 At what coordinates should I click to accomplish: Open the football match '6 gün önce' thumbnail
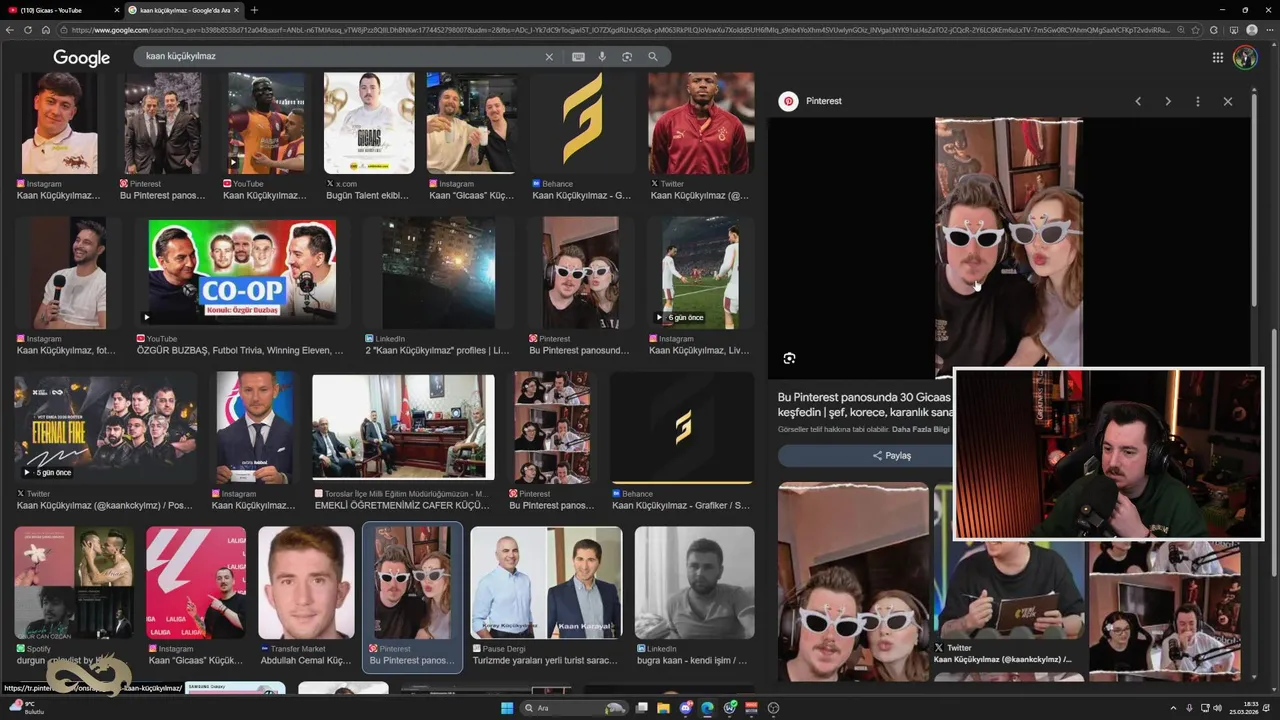[x=701, y=274]
